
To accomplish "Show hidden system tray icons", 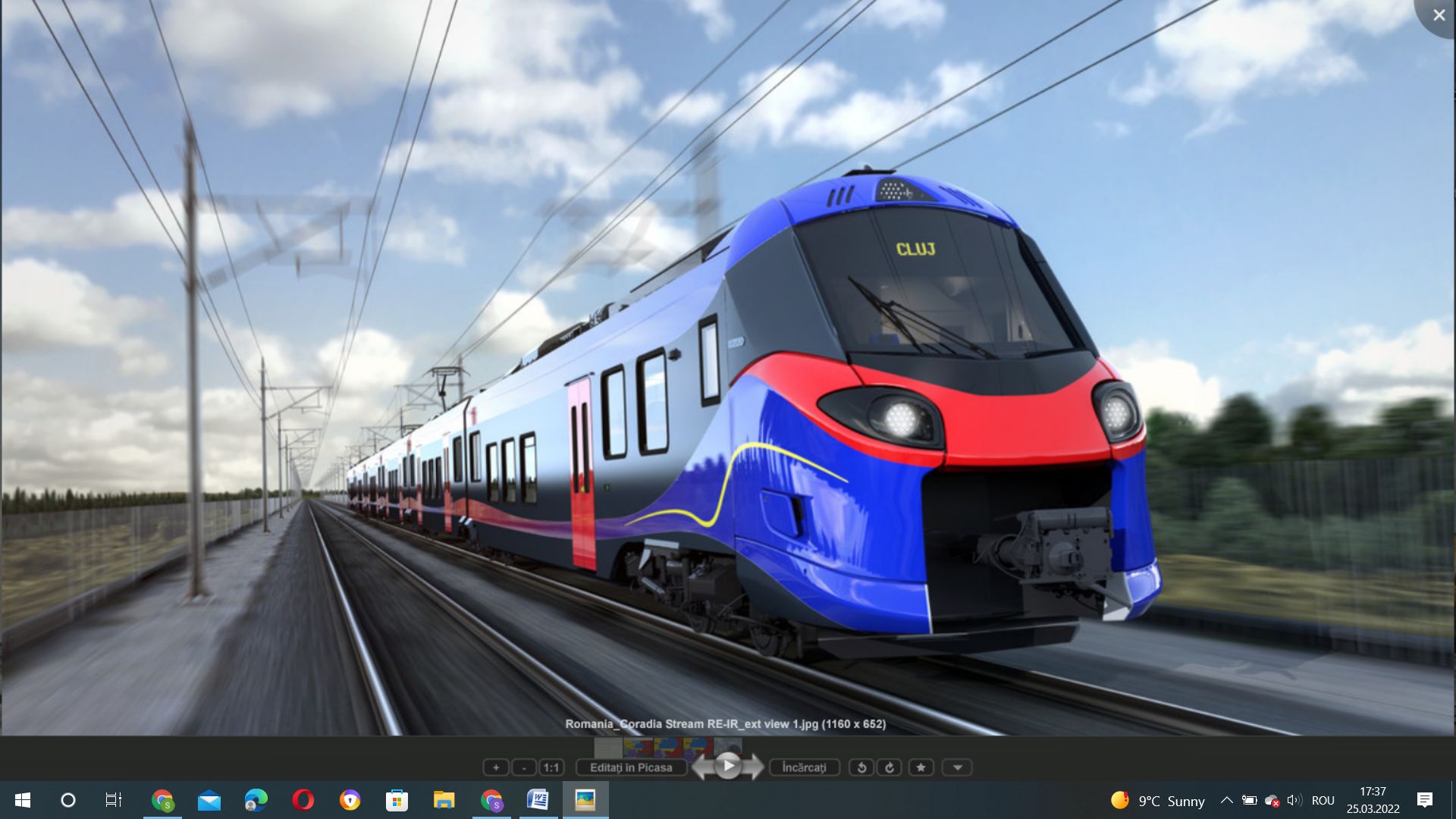I will [x=1226, y=800].
